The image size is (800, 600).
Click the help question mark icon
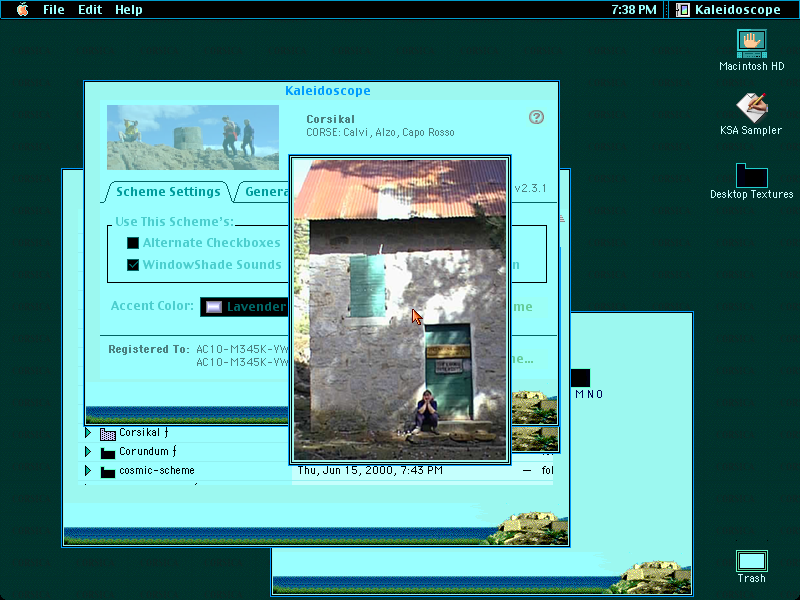tap(536, 117)
